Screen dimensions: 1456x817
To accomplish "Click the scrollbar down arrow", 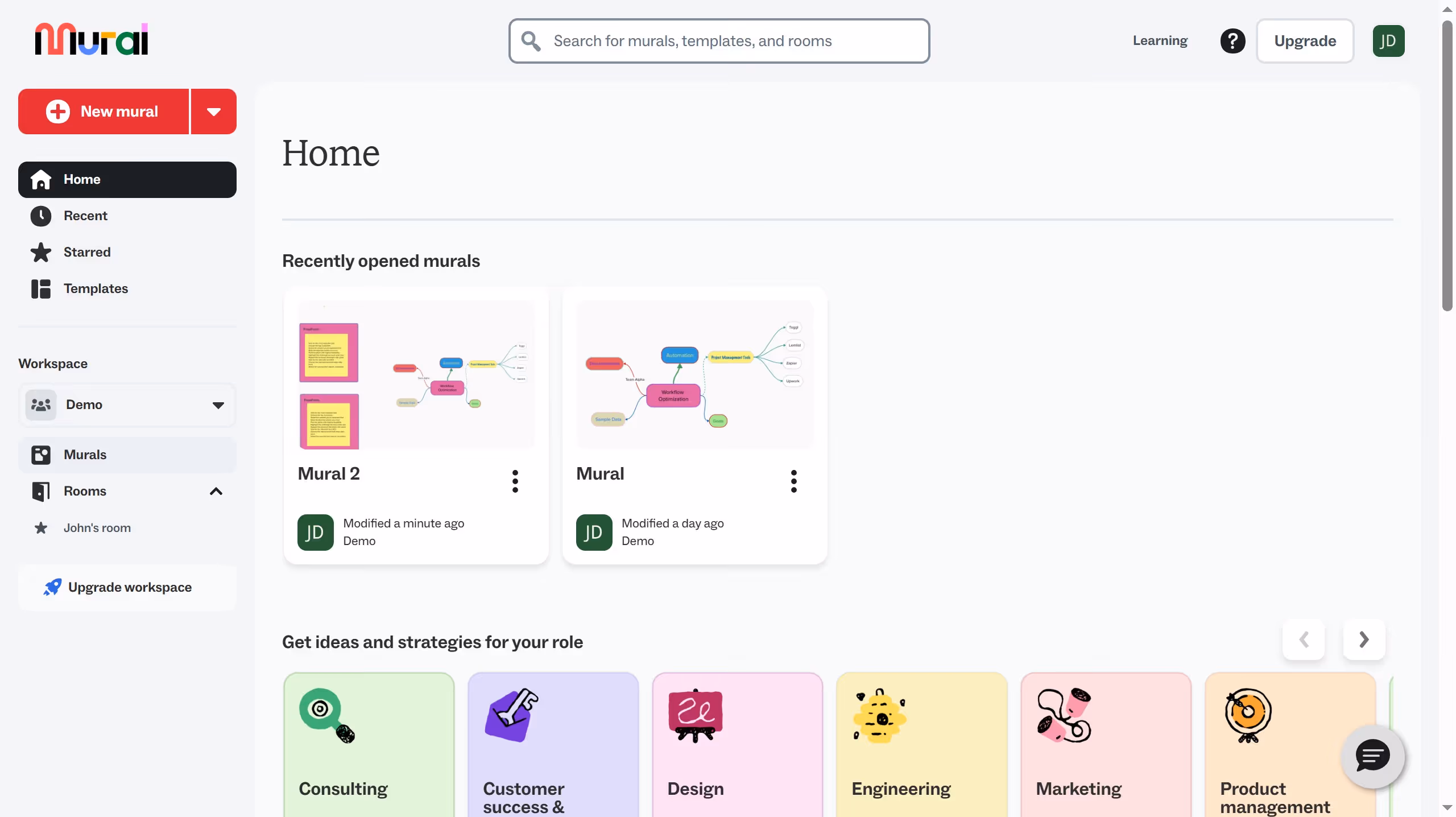I will click(1447, 808).
